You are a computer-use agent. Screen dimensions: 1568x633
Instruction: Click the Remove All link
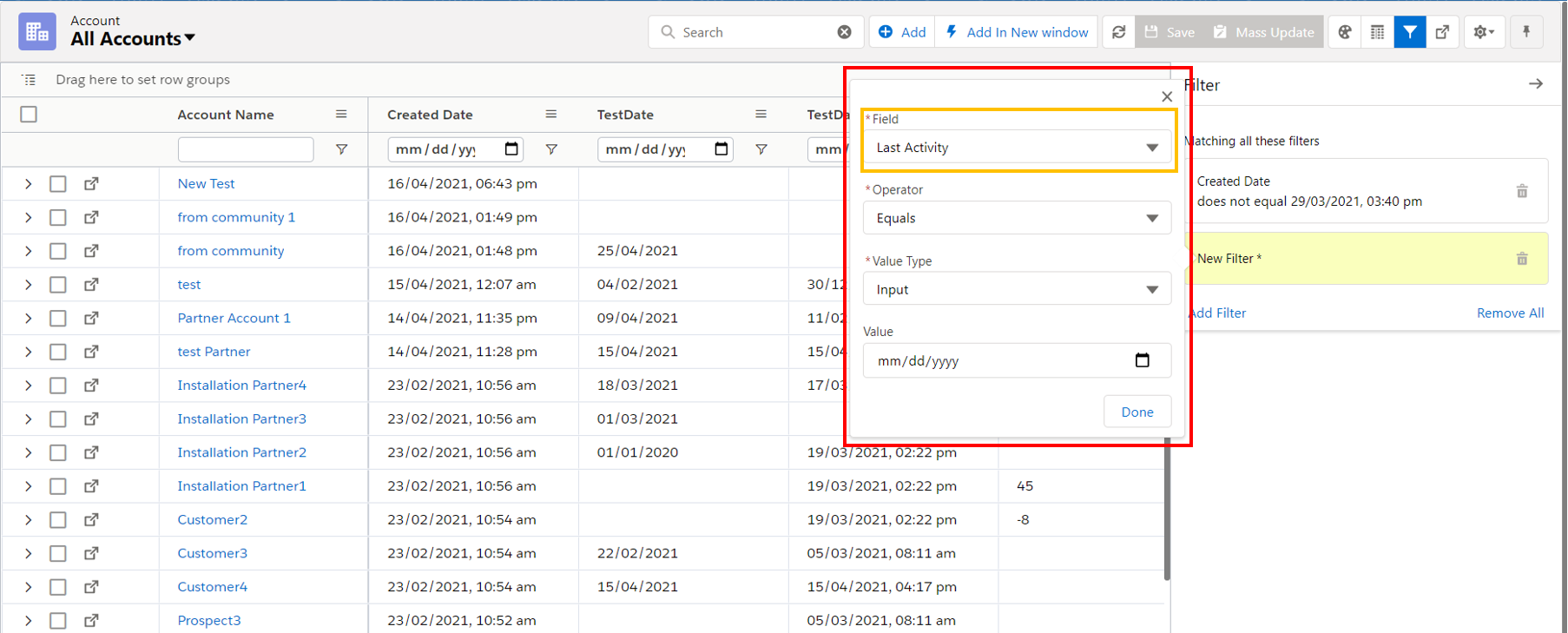tap(1510, 313)
